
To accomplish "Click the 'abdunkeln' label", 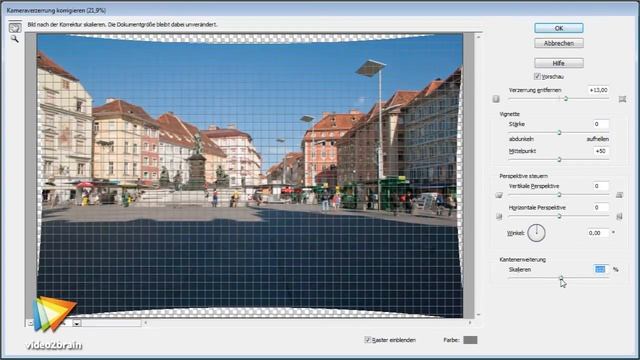I will coord(521,139).
